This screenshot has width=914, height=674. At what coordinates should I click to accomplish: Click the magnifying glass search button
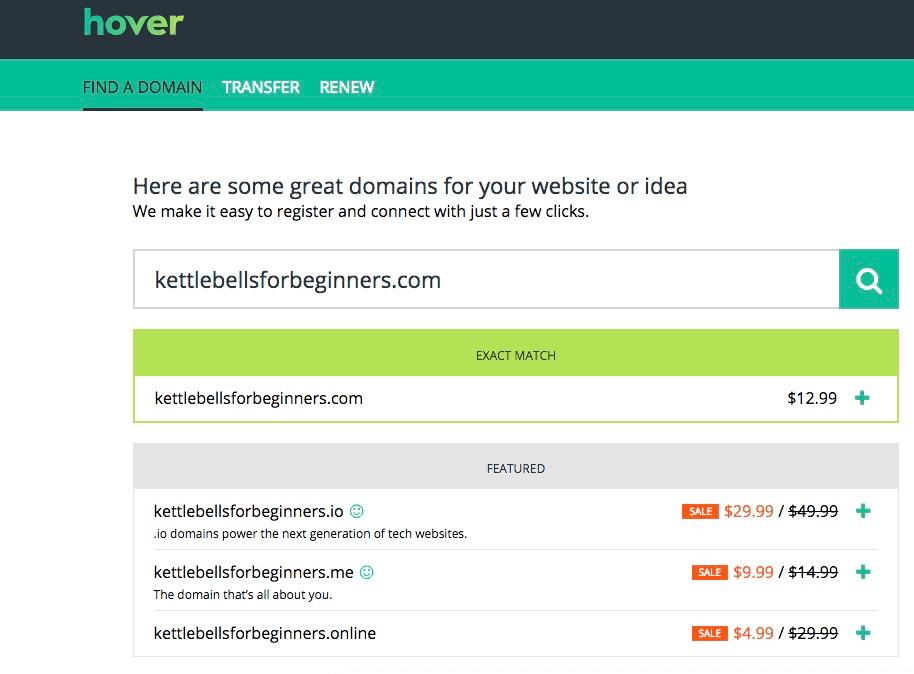pyautogui.click(x=869, y=279)
